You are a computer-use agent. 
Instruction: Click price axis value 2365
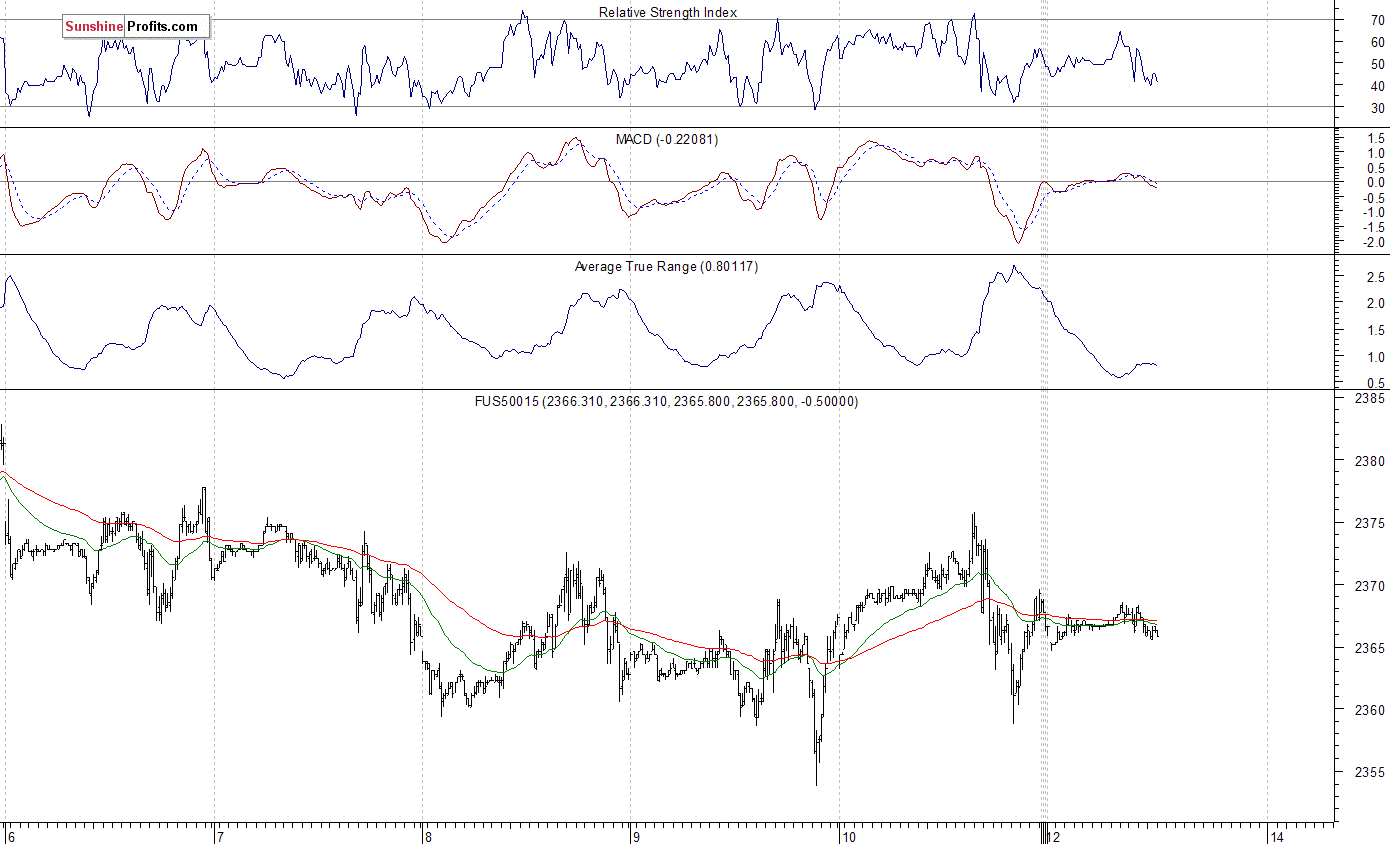(1371, 649)
